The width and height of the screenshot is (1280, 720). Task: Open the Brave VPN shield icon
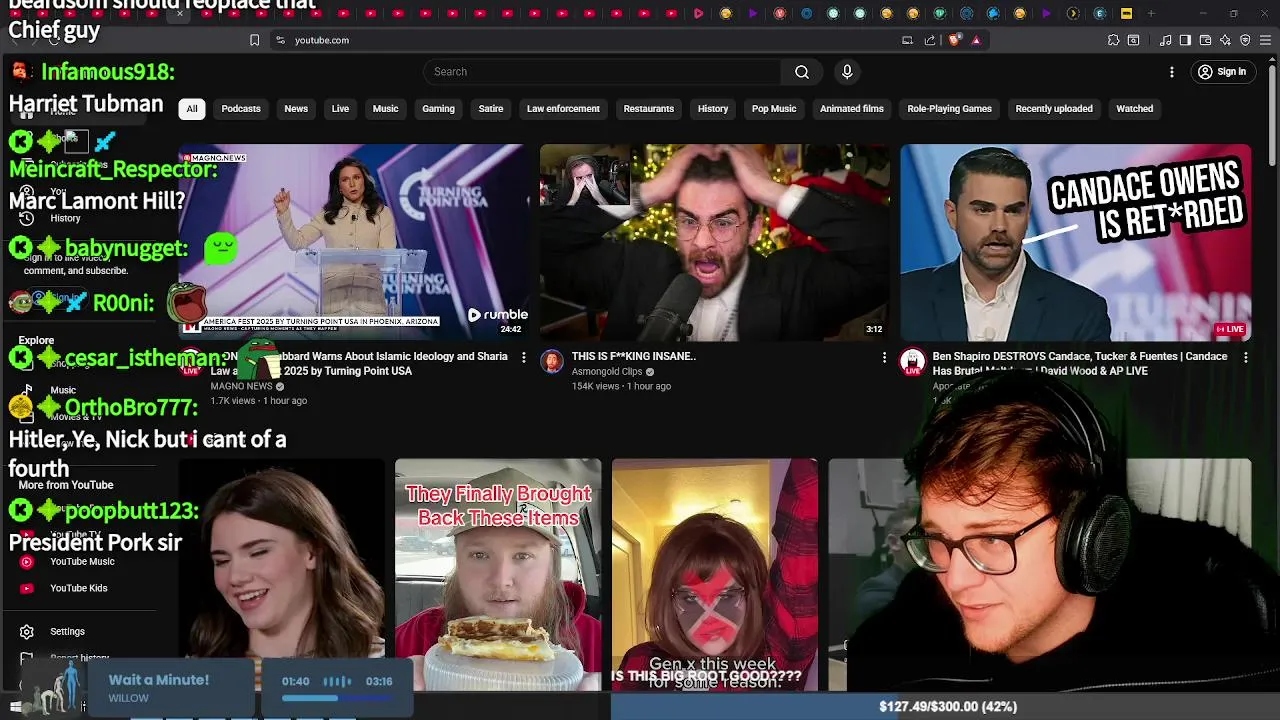[x=1245, y=40]
